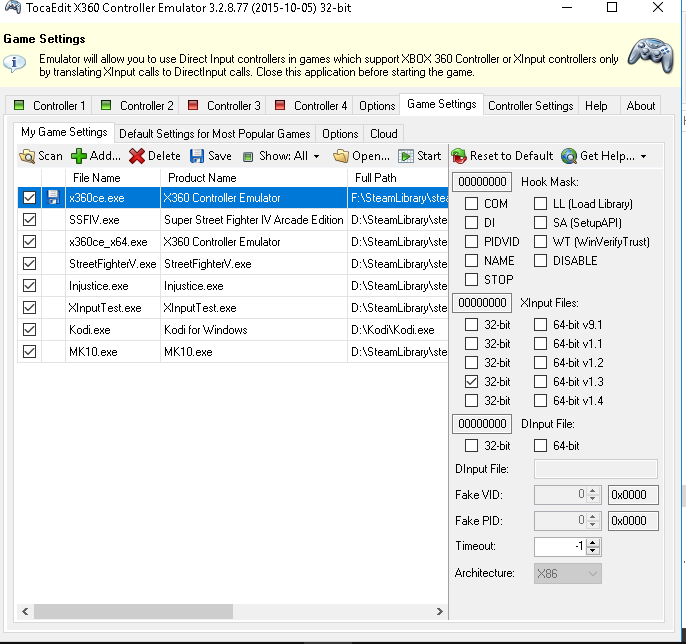
Task: Click the D:\Kodi\Kodi.exe path cell
Action: 398,329
